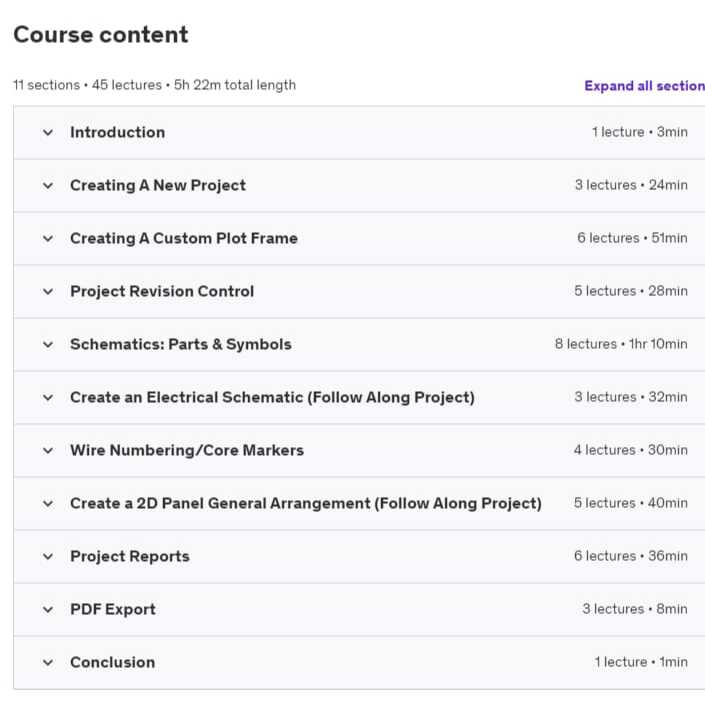This screenshot has height=705, width=705.
Task: Click chevron icon next to Introduction
Action: [x=48, y=132]
